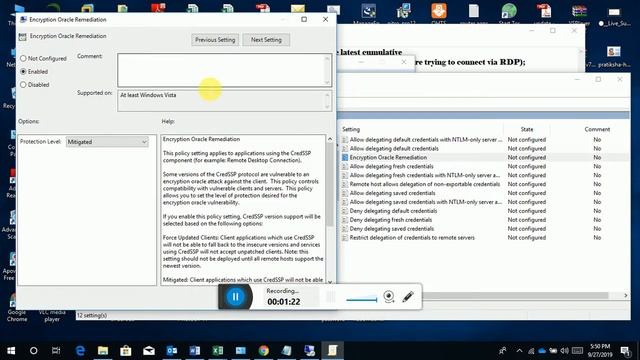The height and width of the screenshot is (360, 640).
Task: Select the Enabled radio button
Action: point(23,71)
